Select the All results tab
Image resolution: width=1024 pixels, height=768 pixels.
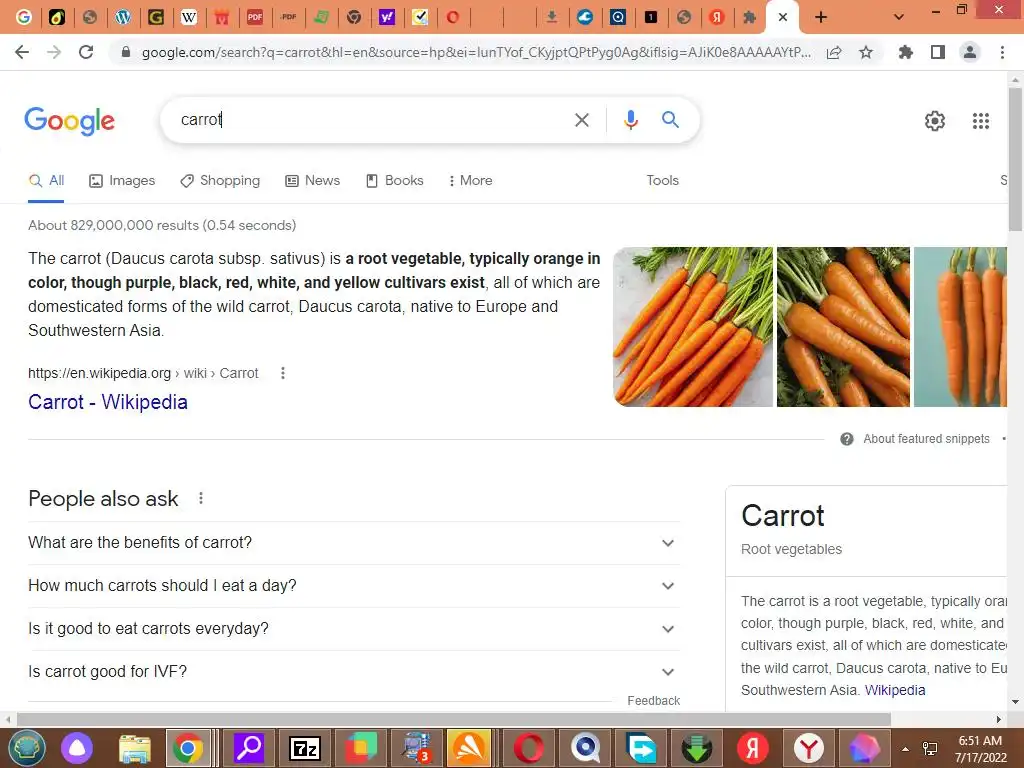pyautogui.click(x=46, y=181)
